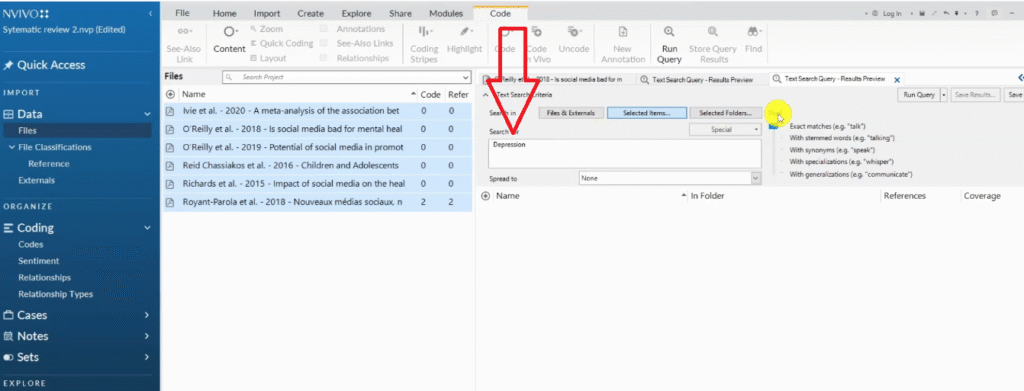Collapse the Coding section in sidebar
This screenshot has height=391, width=1024.
[x=147, y=228]
